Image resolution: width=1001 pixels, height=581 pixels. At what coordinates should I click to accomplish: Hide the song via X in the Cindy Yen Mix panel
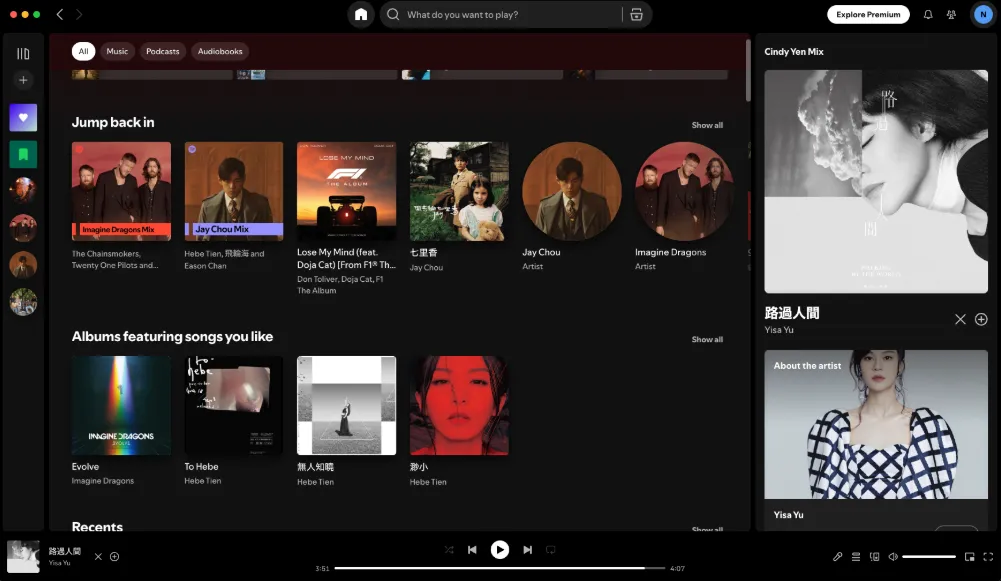(960, 319)
